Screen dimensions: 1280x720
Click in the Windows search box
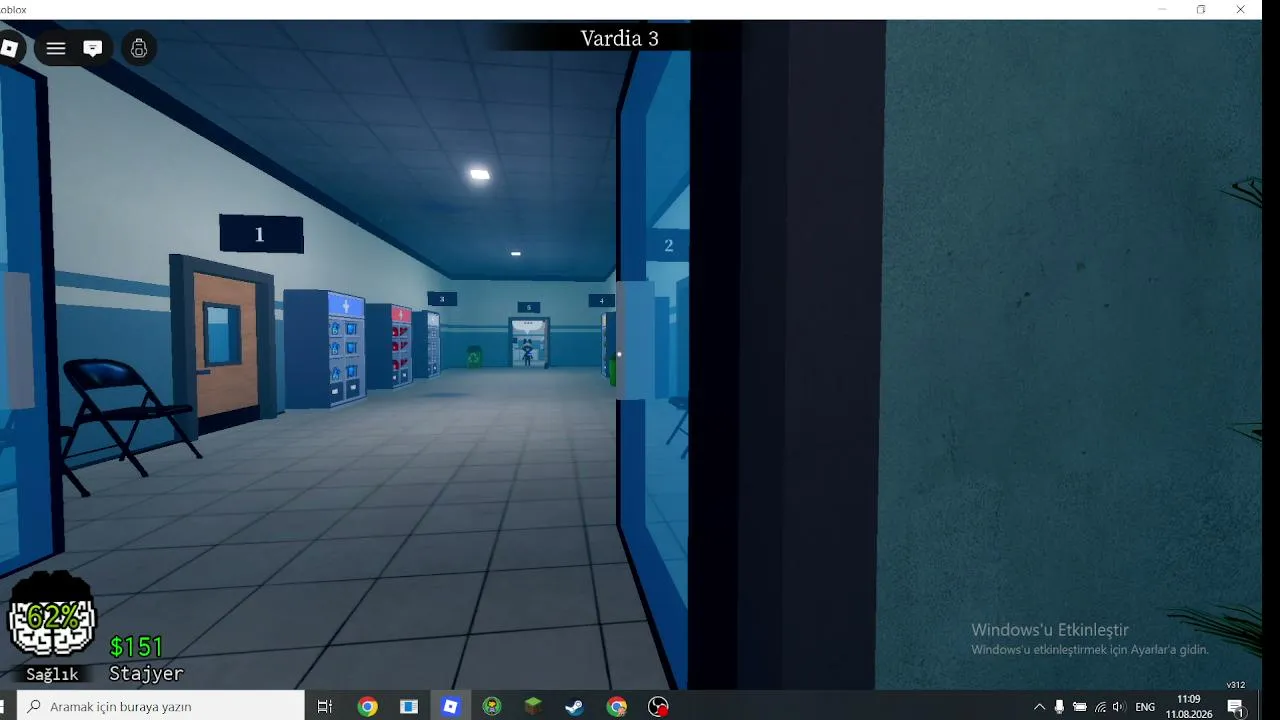coord(160,706)
